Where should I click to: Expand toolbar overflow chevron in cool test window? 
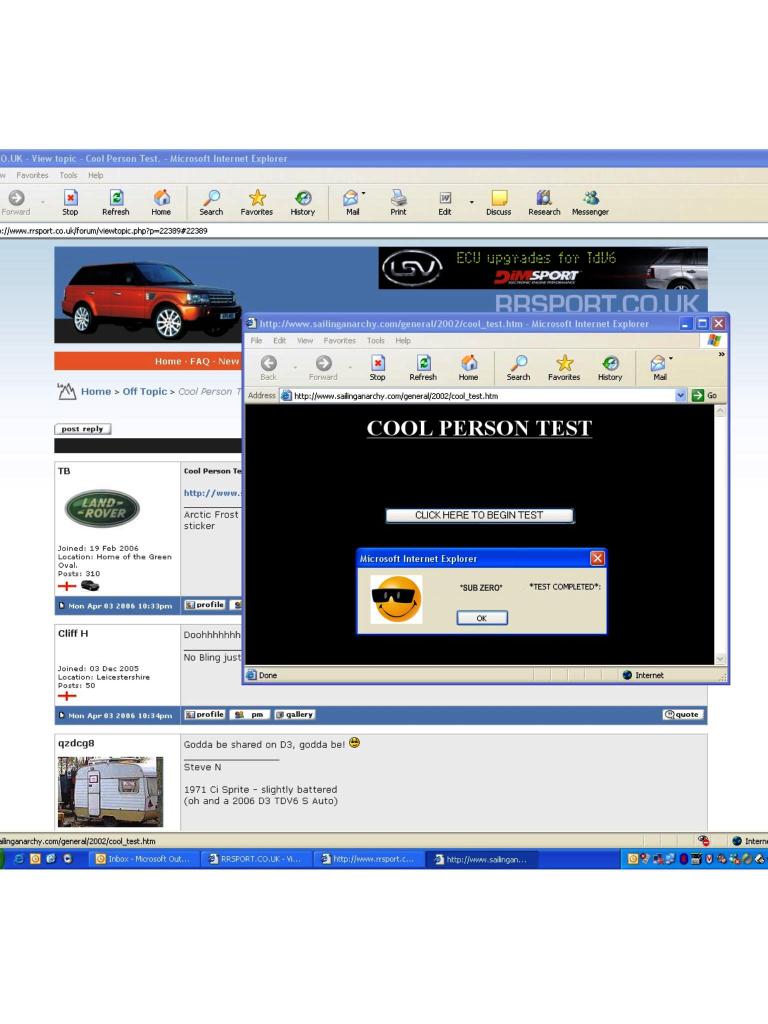(721, 355)
